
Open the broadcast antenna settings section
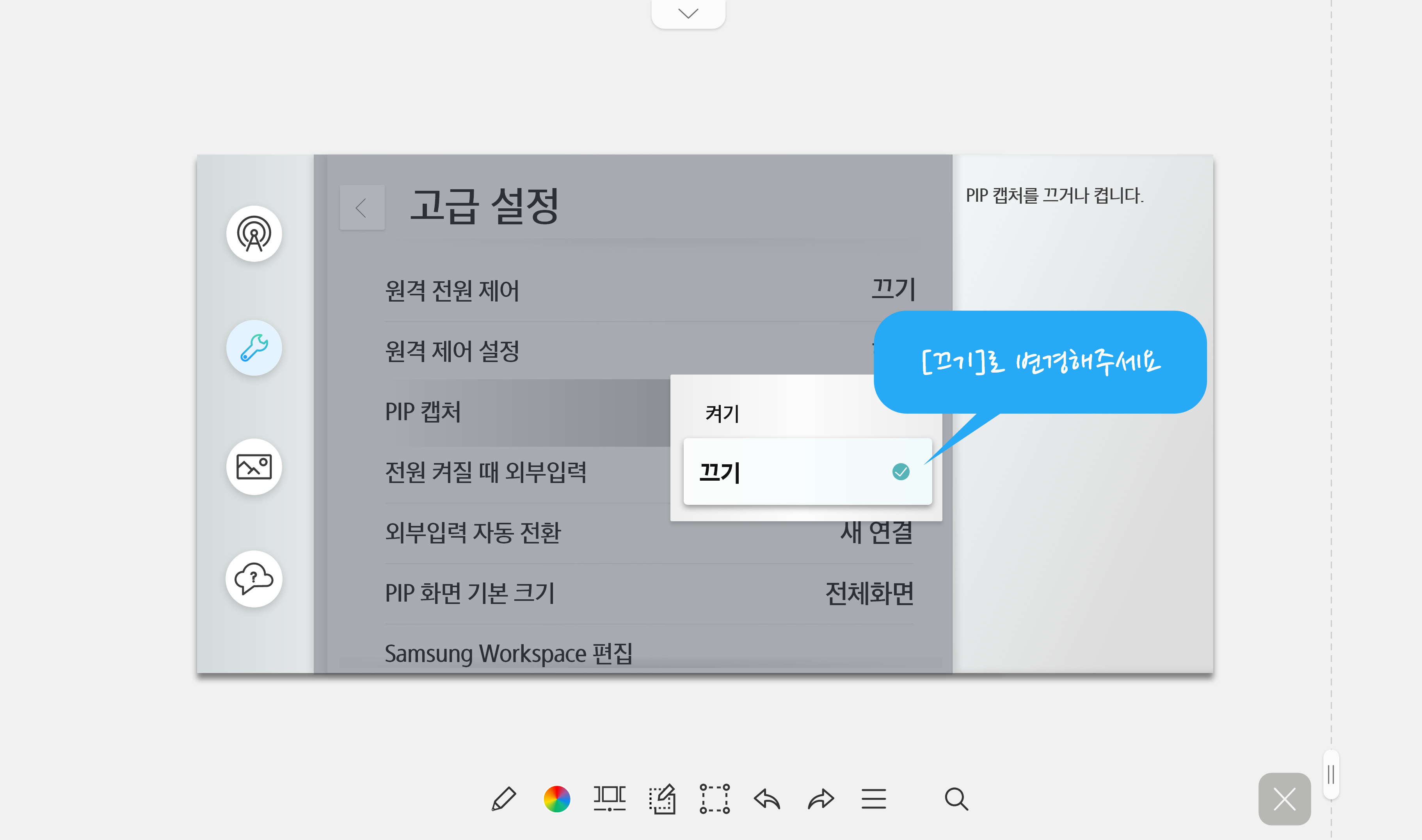[x=254, y=234]
